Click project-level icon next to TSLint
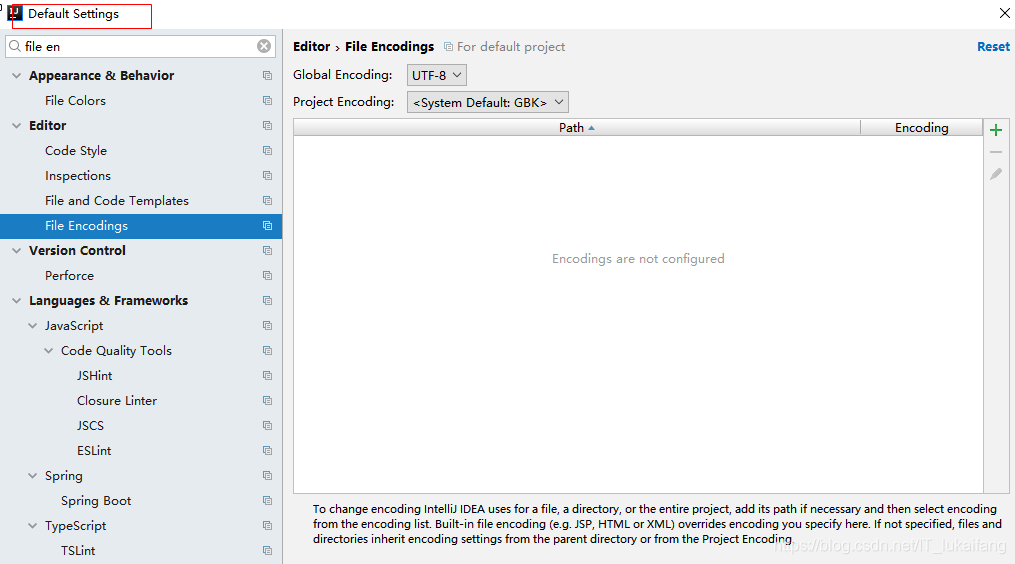This screenshot has height=564, width=1015. coord(267,550)
